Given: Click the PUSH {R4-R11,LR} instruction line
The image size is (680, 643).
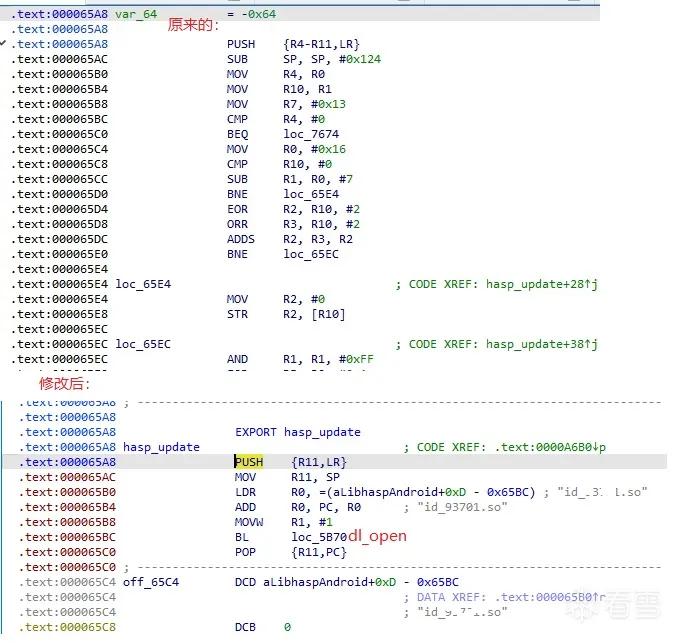Looking at the screenshot, I should coord(293,44).
